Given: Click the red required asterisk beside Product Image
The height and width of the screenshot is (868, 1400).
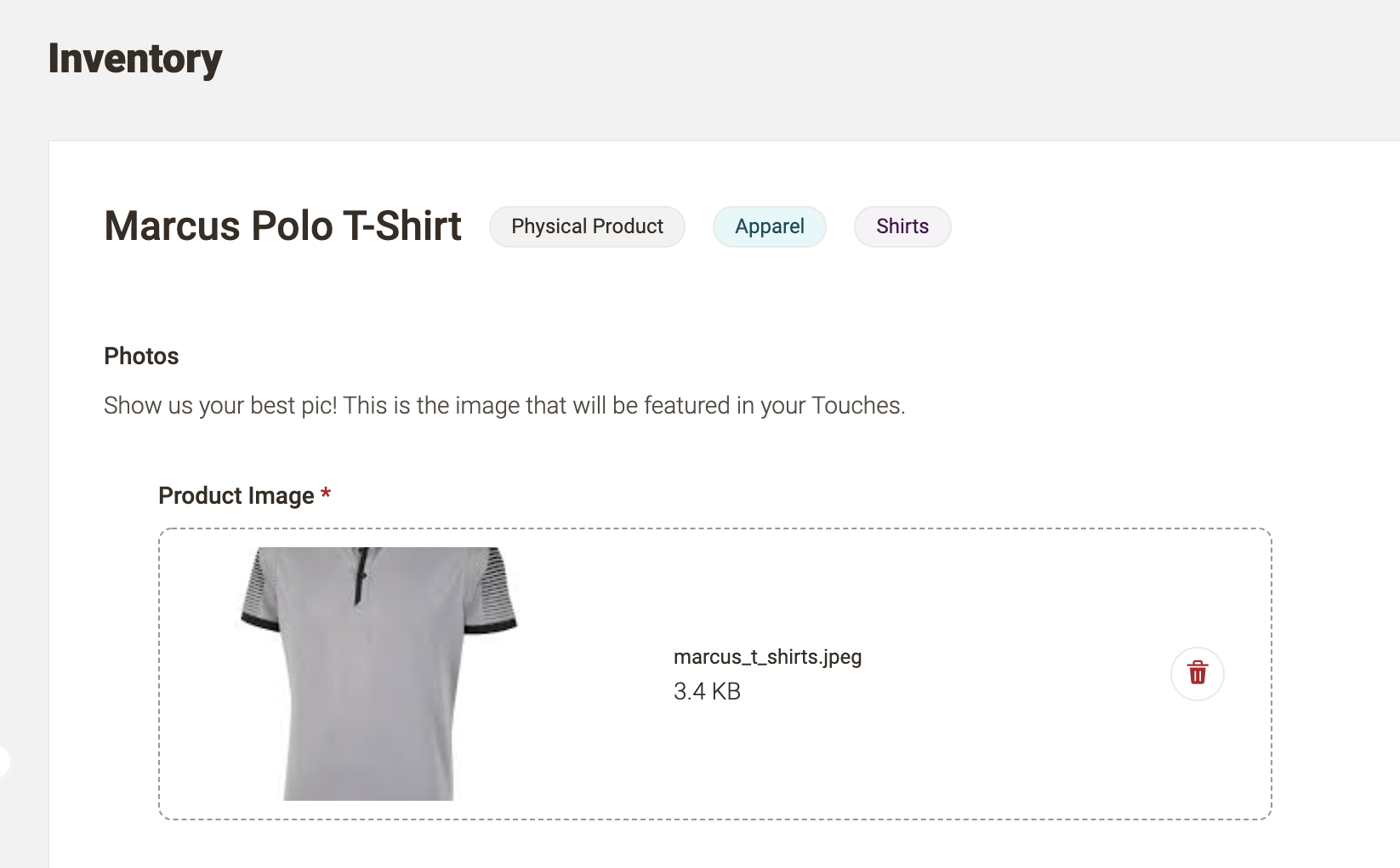Looking at the screenshot, I should 326,494.
